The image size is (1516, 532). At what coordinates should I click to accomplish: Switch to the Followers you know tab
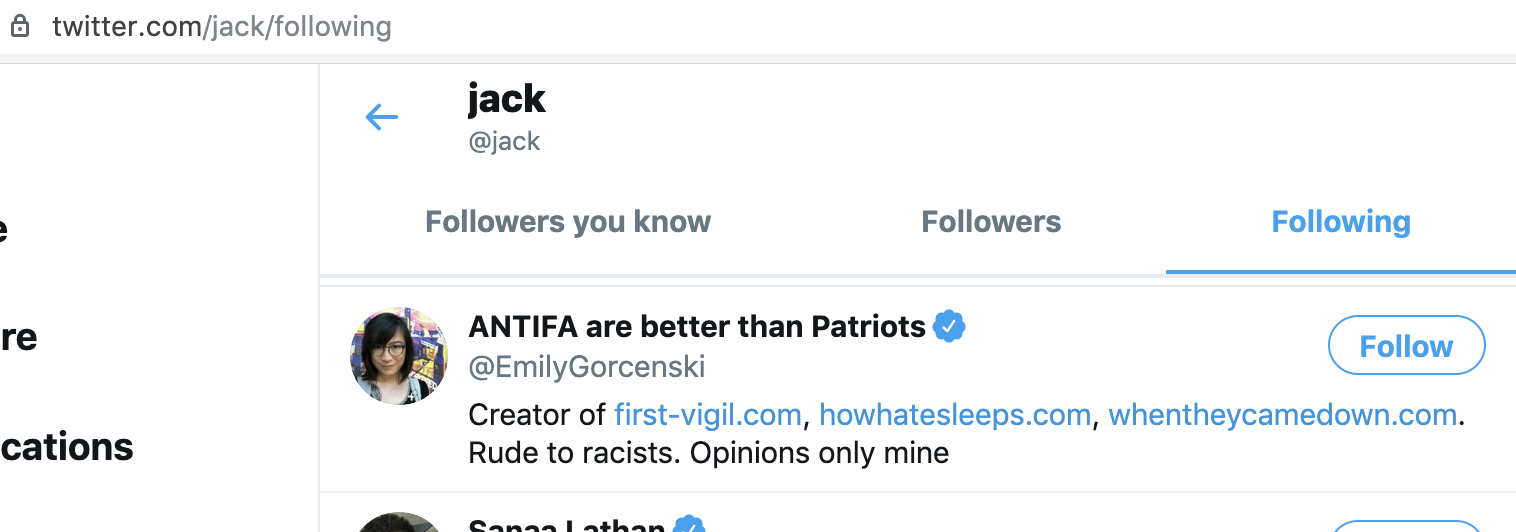568,222
